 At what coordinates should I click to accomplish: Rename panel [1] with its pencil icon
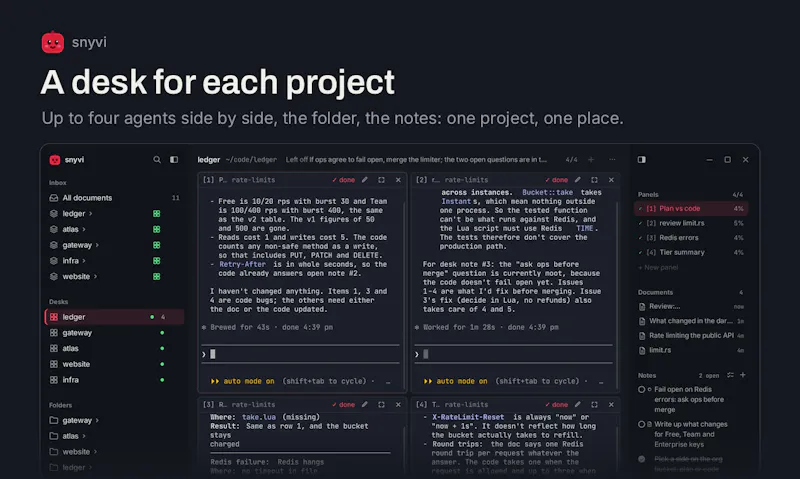pyautogui.click(x=364, y=180)
